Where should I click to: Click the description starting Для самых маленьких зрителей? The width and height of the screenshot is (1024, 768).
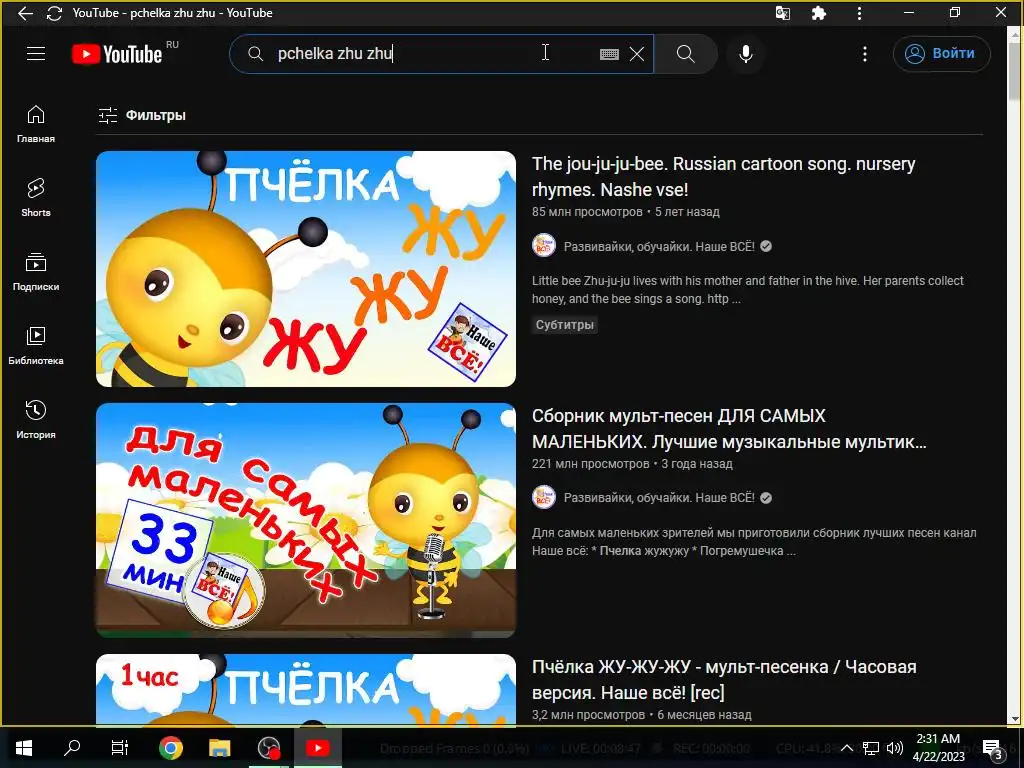(x=754, y=541)
